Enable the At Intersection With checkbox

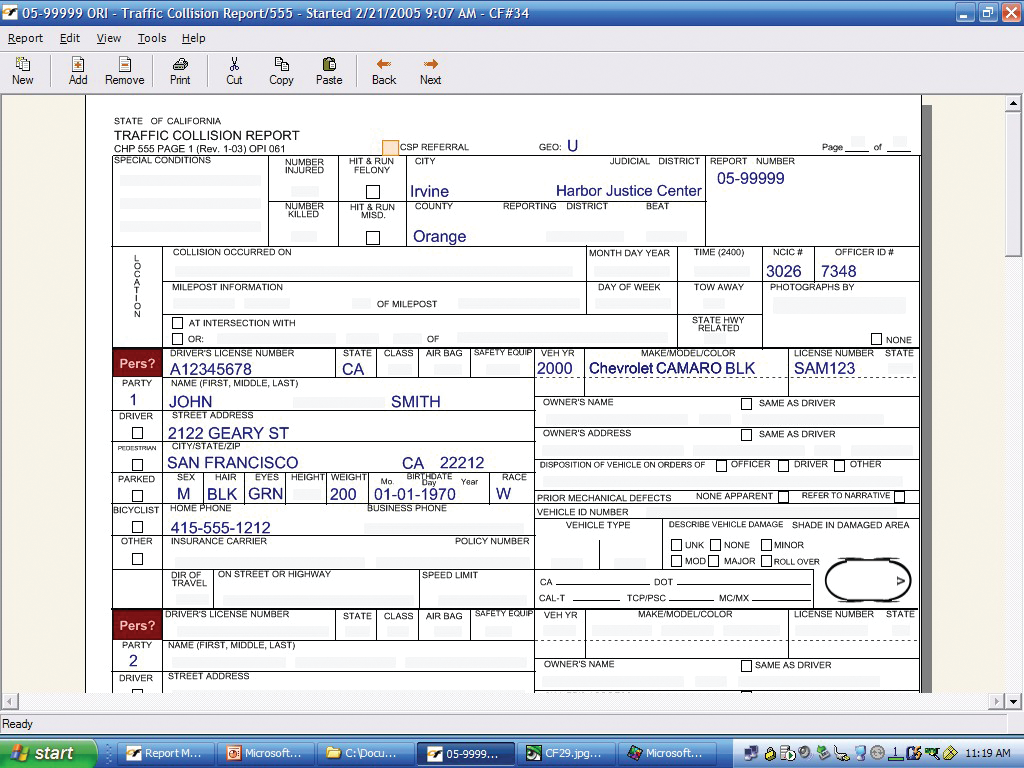pos(178,323)
